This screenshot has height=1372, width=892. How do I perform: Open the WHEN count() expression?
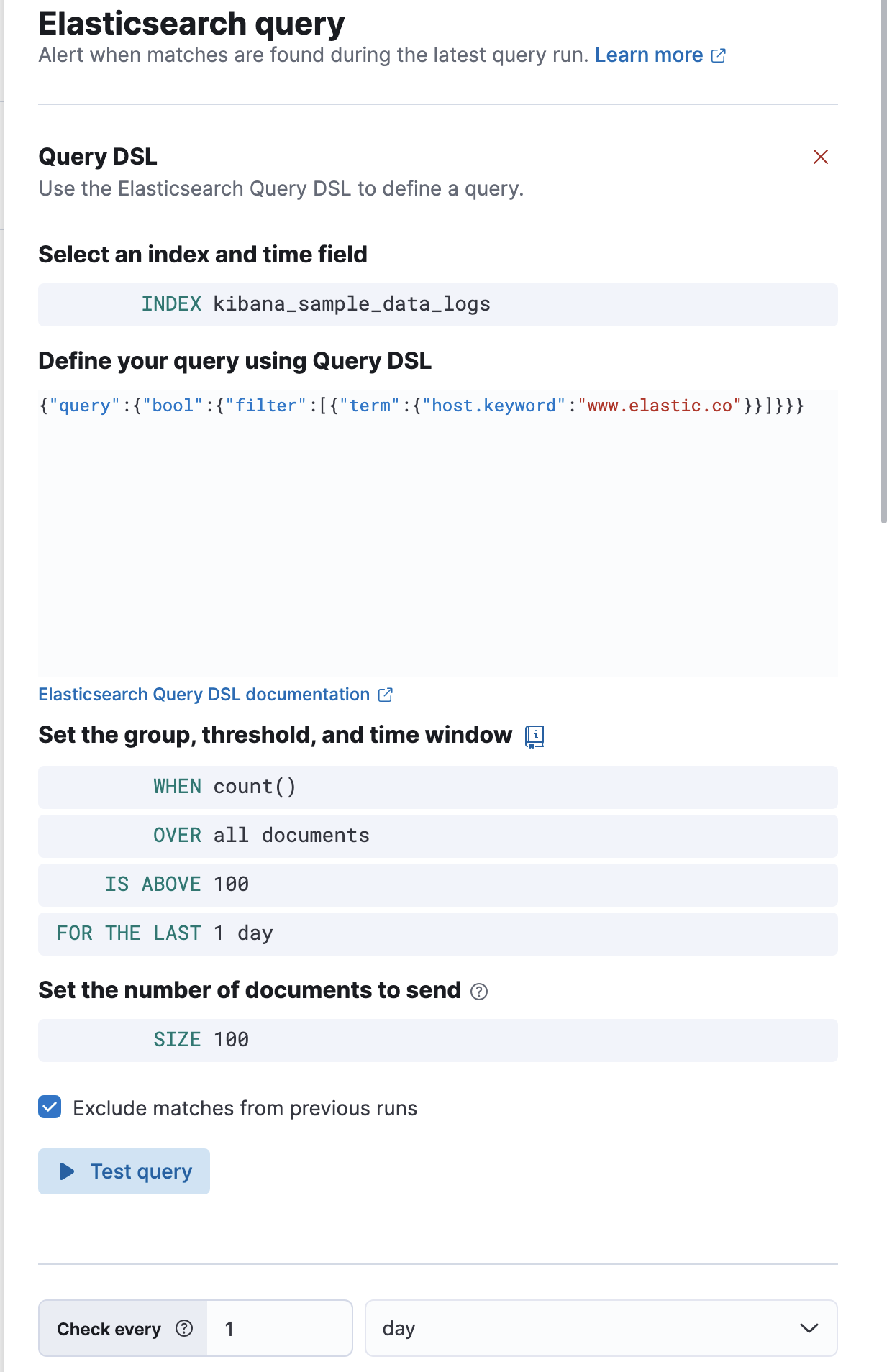click(x=224, y=787)
